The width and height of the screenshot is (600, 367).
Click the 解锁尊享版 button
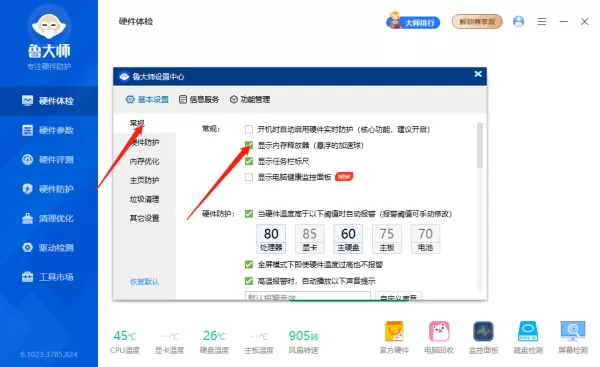[477, 22]
